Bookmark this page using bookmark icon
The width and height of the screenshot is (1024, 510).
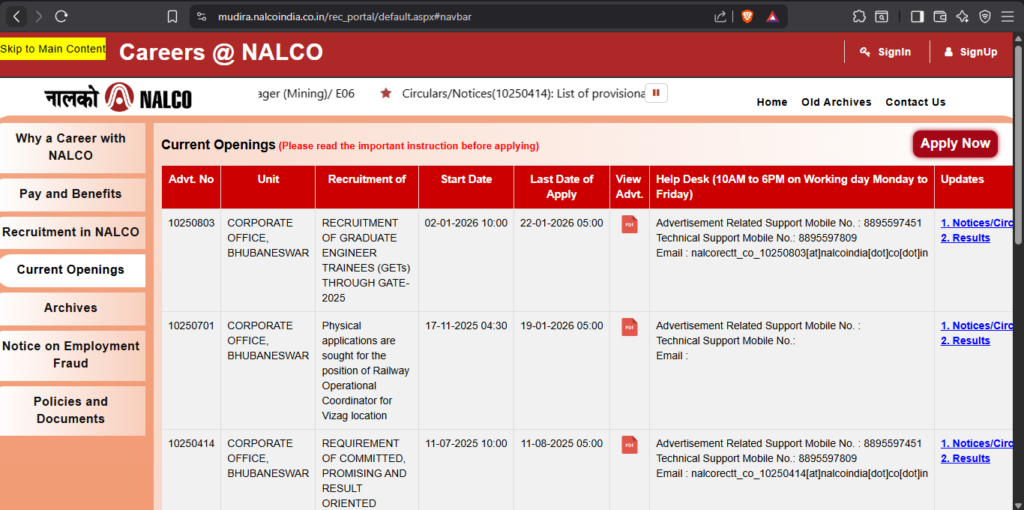point(172,17)
